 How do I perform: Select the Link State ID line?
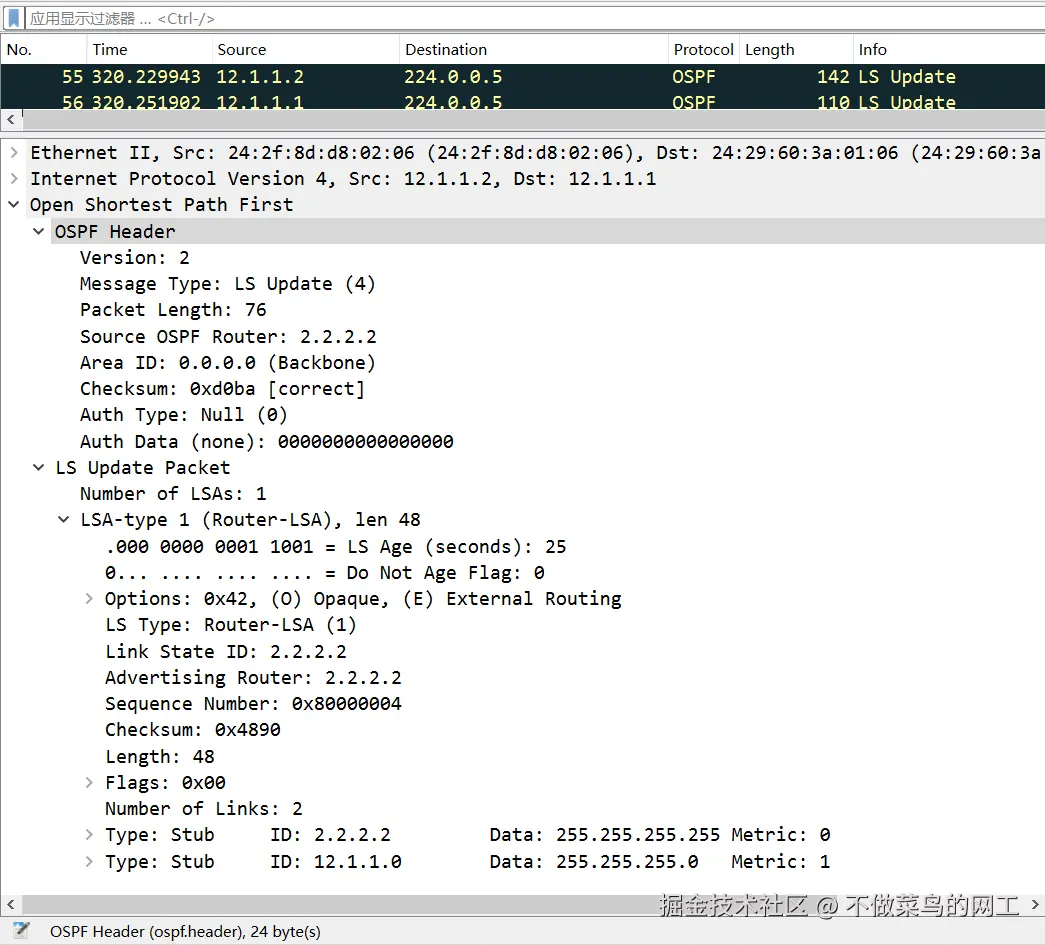pos(226,651)
